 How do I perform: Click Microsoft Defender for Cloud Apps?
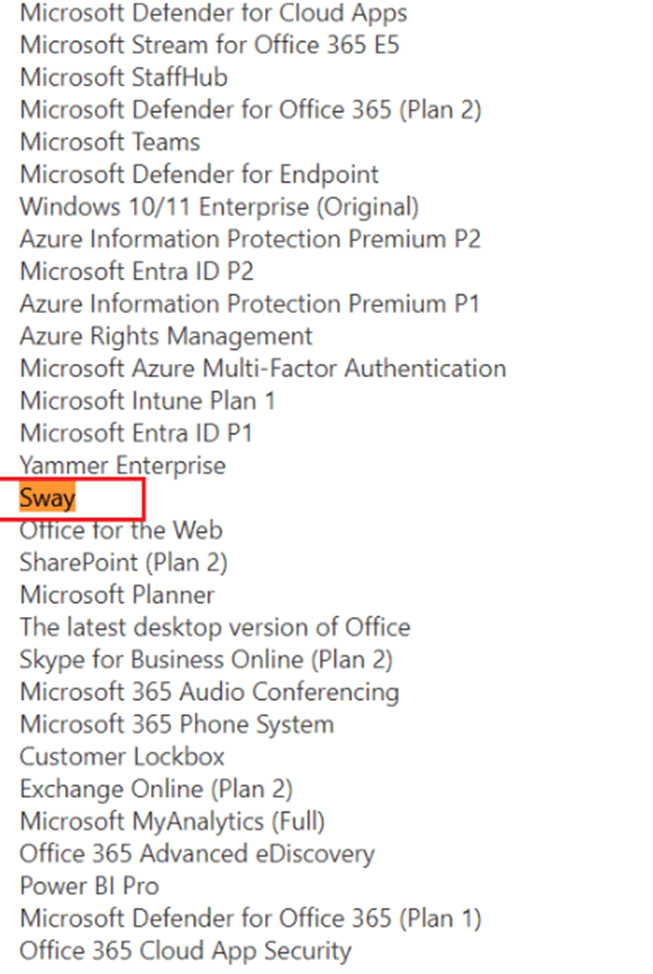click(x=214, y=12)
